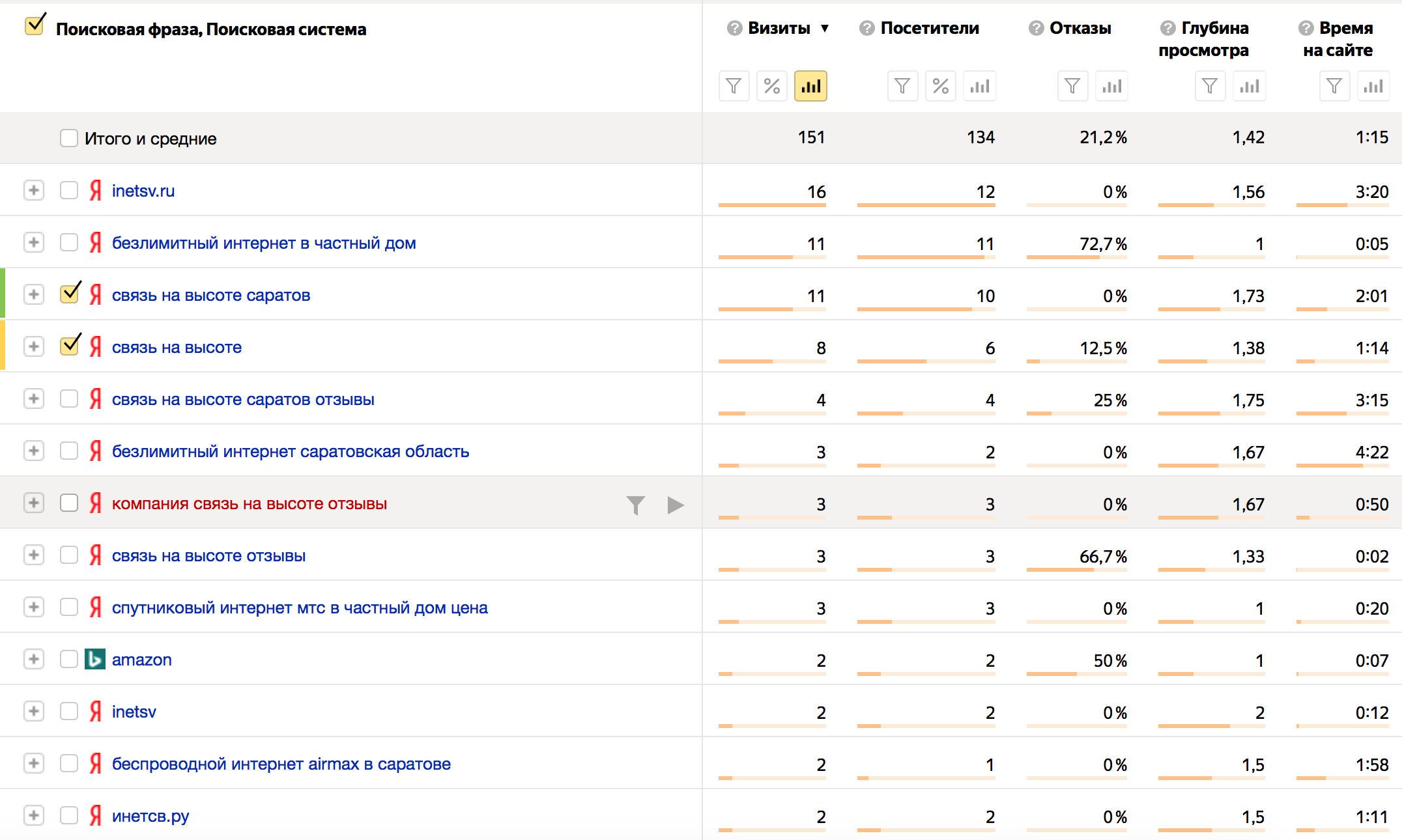
Task: Expand the инетсв.ру row
Action: [x=34, y=815]
